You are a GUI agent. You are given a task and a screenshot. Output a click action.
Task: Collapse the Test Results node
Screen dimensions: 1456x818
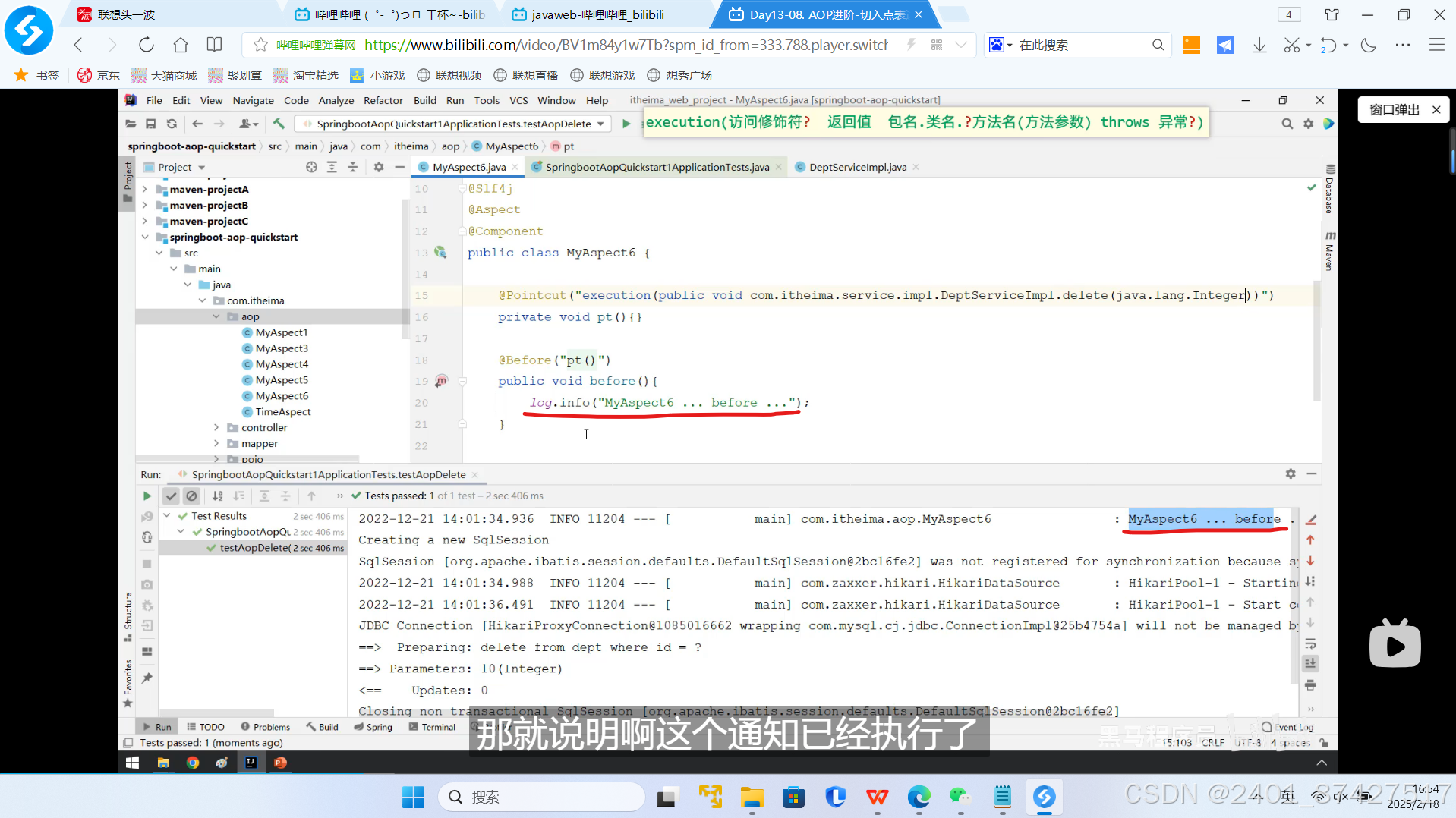(167, 516)
